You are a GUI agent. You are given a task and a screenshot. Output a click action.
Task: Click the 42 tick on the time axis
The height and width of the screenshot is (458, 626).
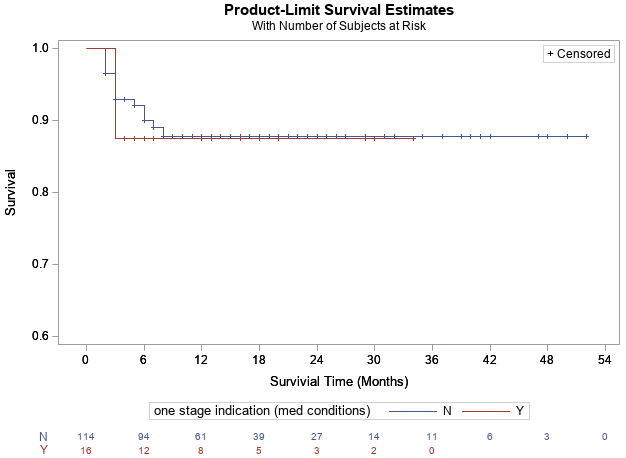click(x=490, y=358)
